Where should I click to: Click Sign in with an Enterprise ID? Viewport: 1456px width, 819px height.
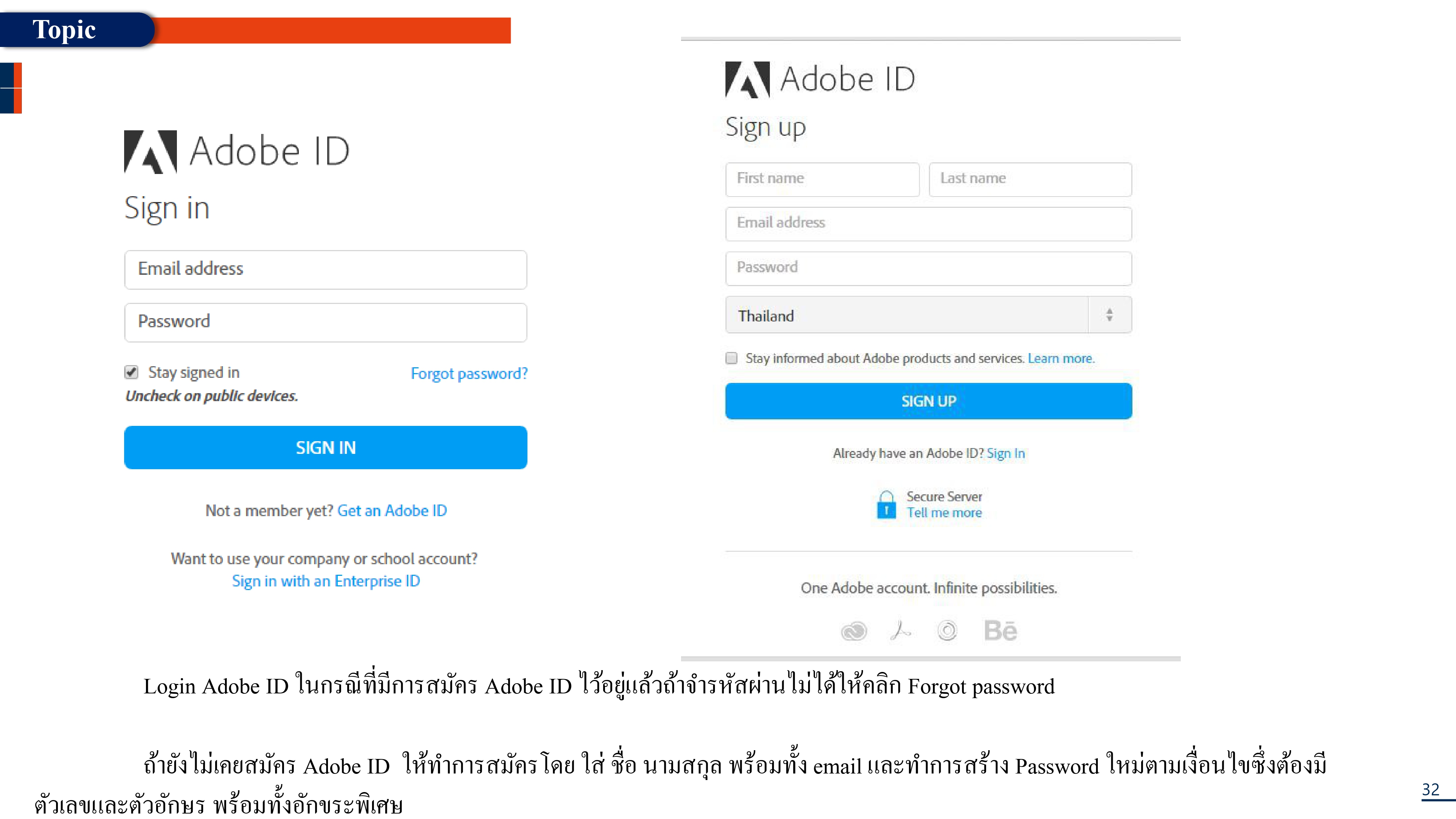326,581
